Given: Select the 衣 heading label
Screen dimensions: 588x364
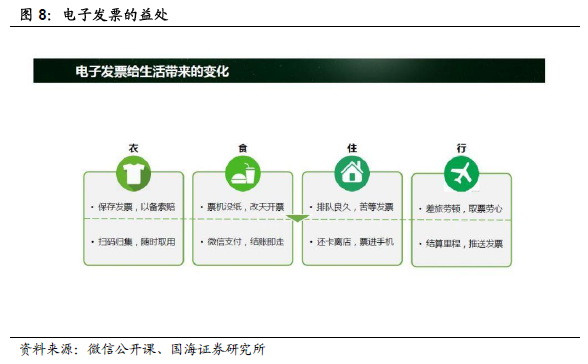Looking at the screenshot, I should click(134, 148).
